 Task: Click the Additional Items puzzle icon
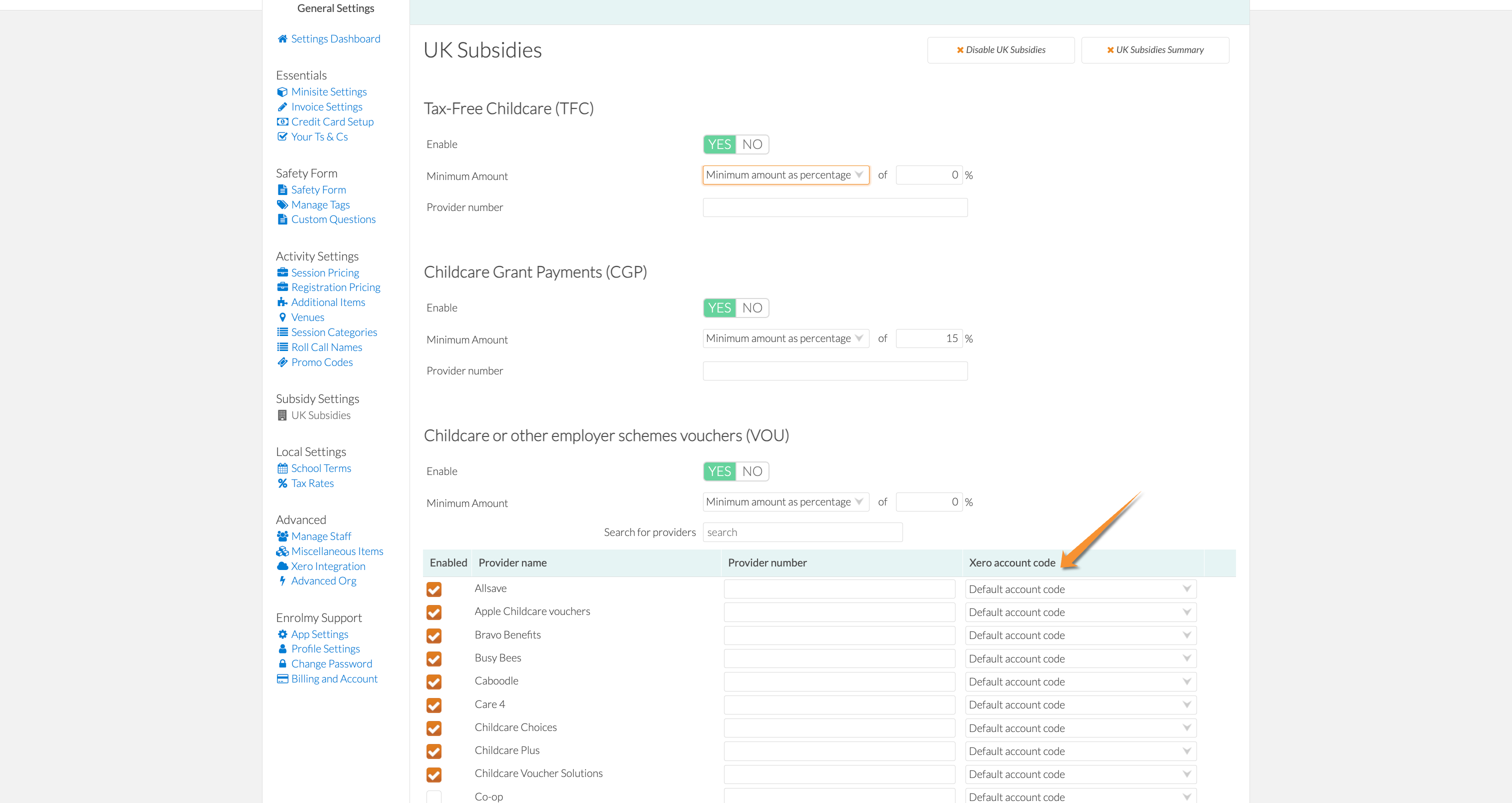(x=282, y=302)
